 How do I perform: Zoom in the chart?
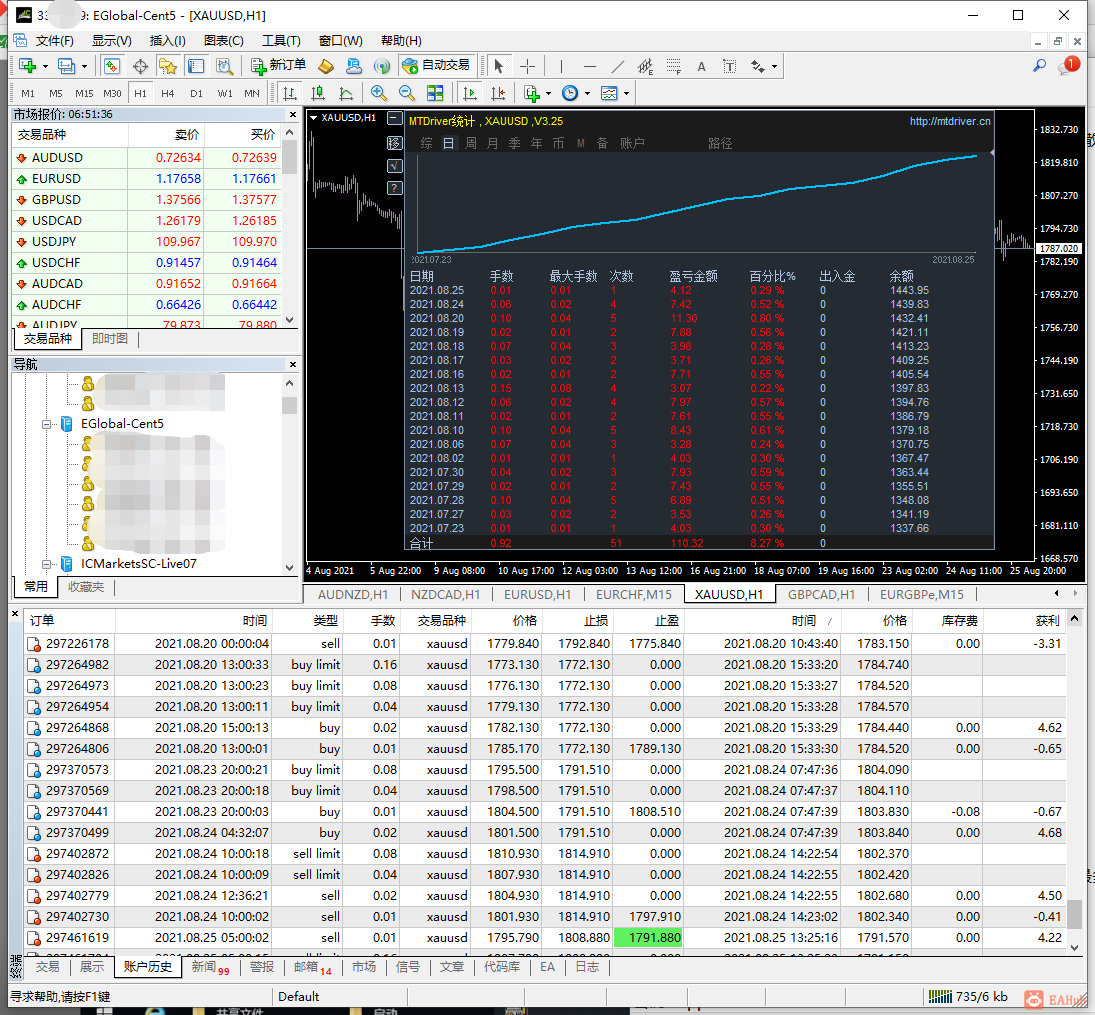point(379,93)
